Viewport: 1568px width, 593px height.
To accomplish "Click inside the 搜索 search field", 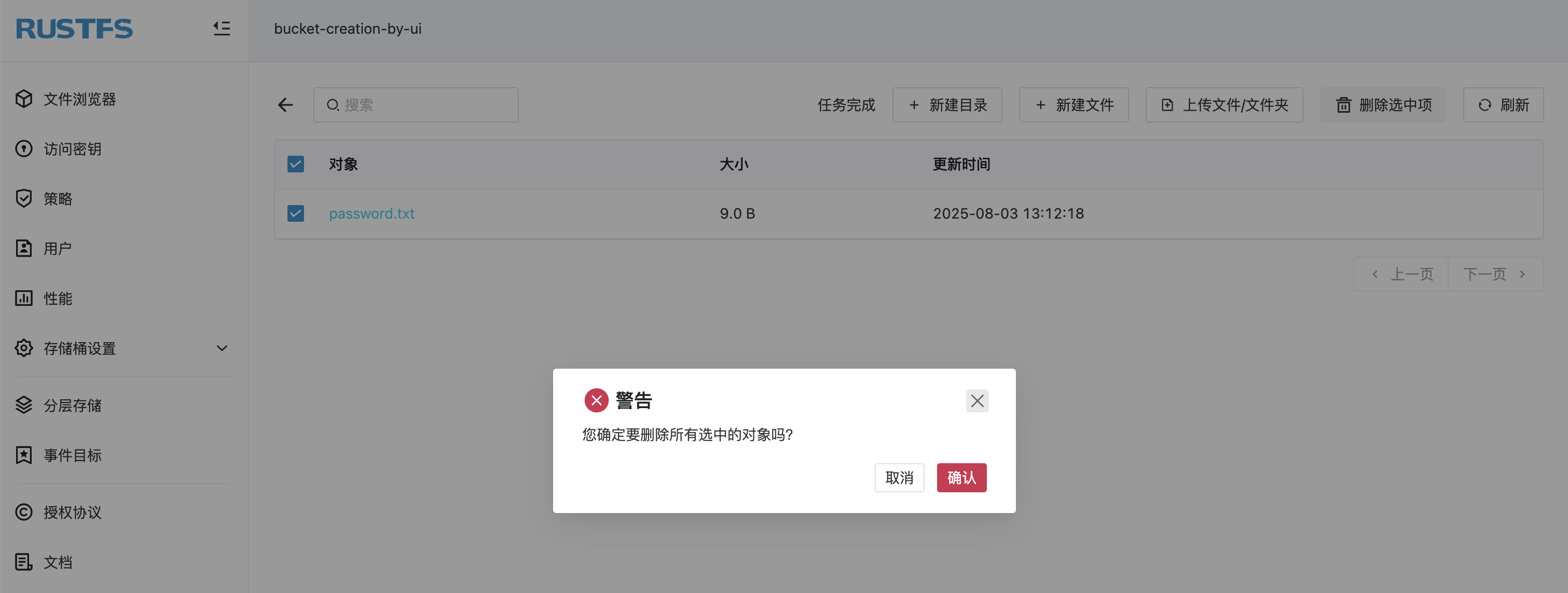I will click(416, 105).
